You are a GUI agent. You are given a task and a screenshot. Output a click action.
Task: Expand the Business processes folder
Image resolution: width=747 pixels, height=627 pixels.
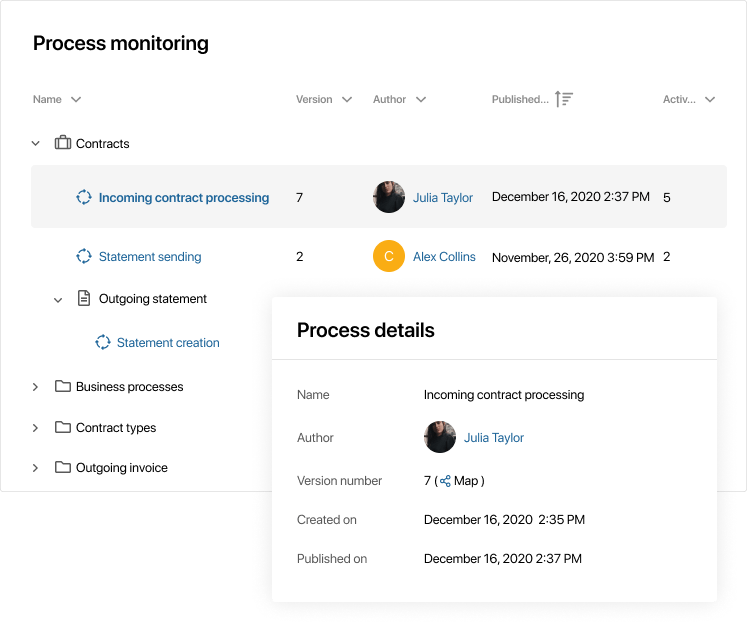pyautogui.click(x=35, y=386)
